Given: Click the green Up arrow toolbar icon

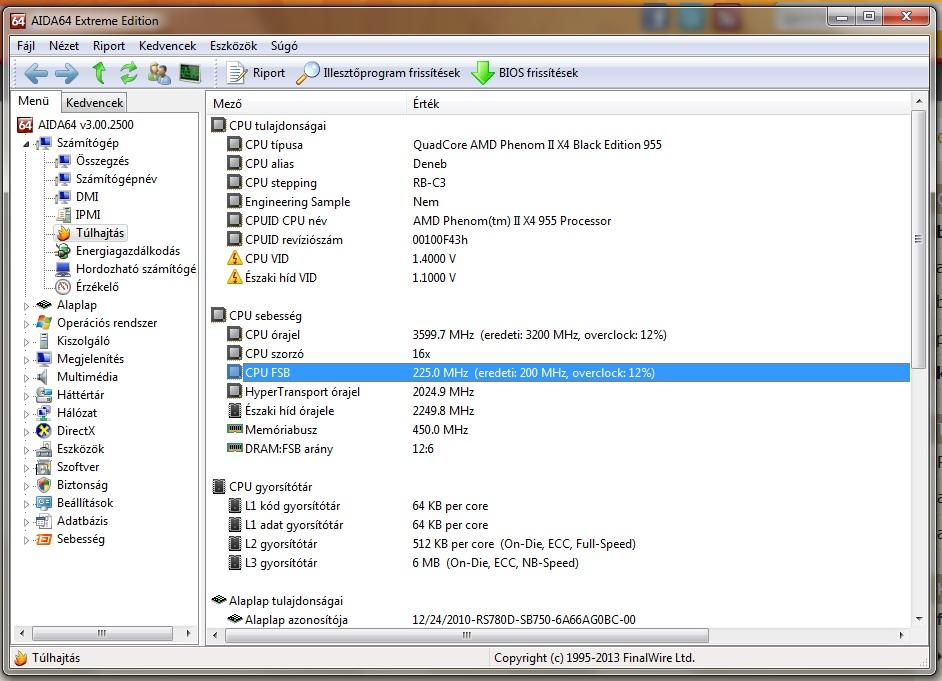Looking at the screenshot, I should (x=99, y=73).
